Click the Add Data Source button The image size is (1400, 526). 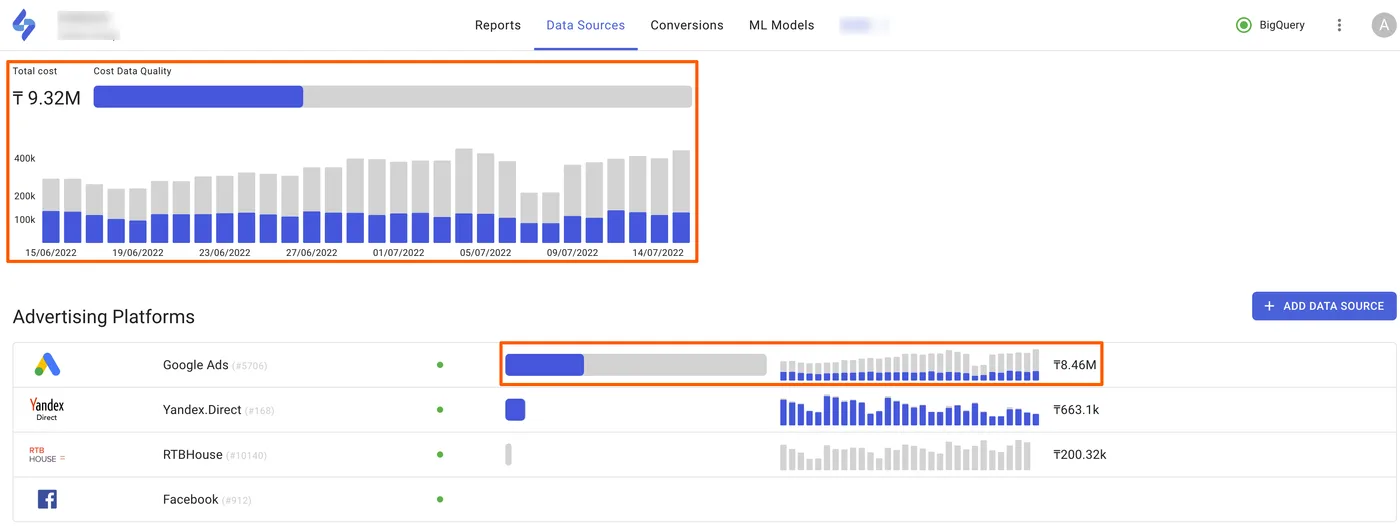click(1323, 306)
